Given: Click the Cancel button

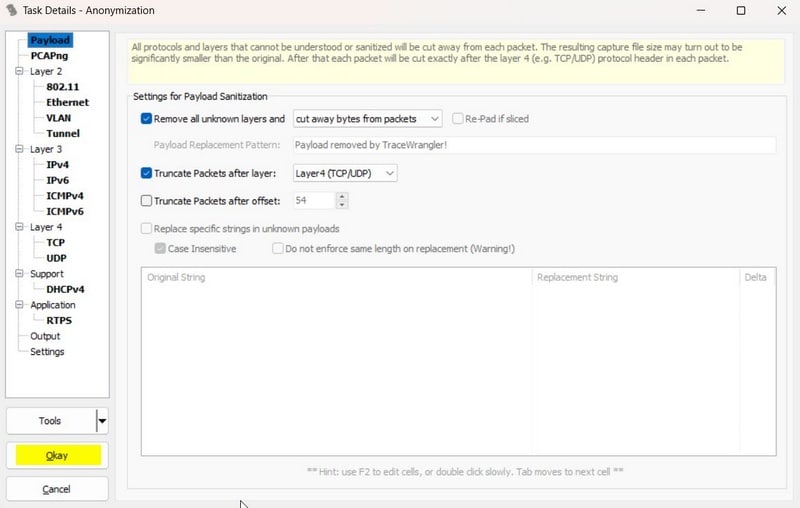Looking at the screenshot, I should [57, 489].
